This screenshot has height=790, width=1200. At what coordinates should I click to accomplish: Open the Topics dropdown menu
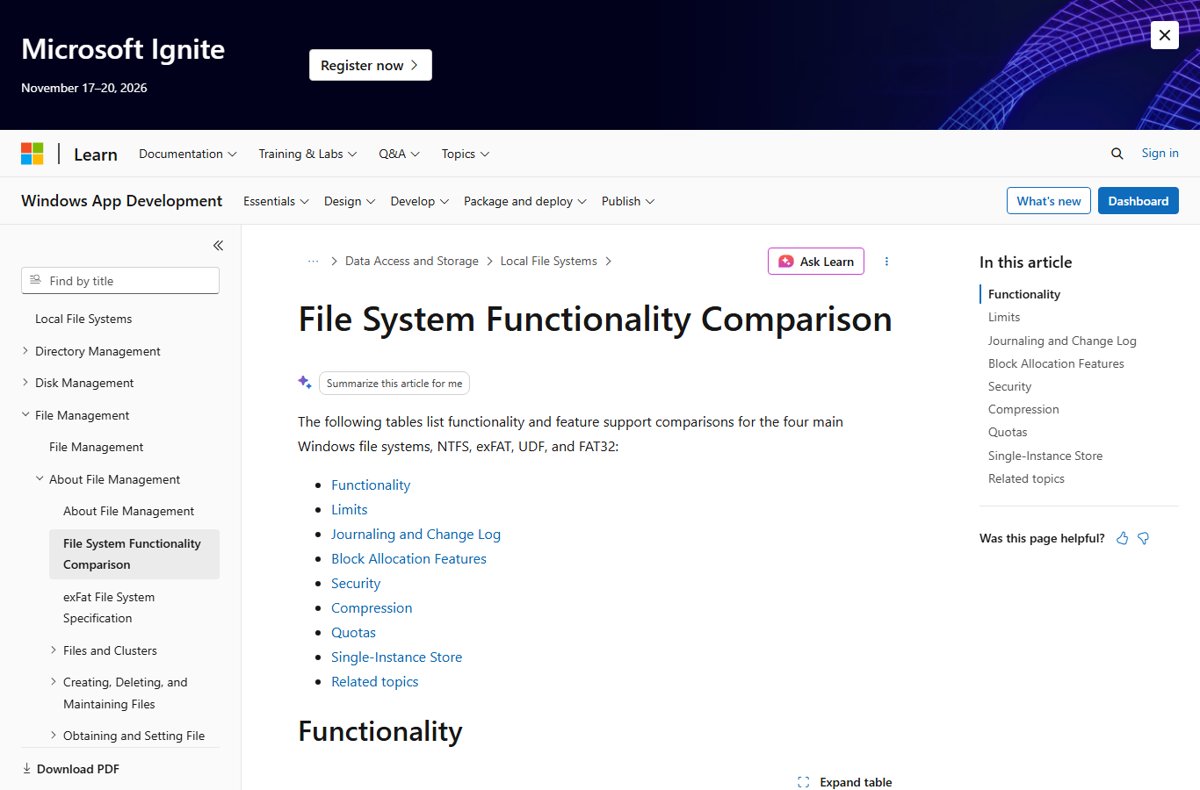click(x=465, y=154)
